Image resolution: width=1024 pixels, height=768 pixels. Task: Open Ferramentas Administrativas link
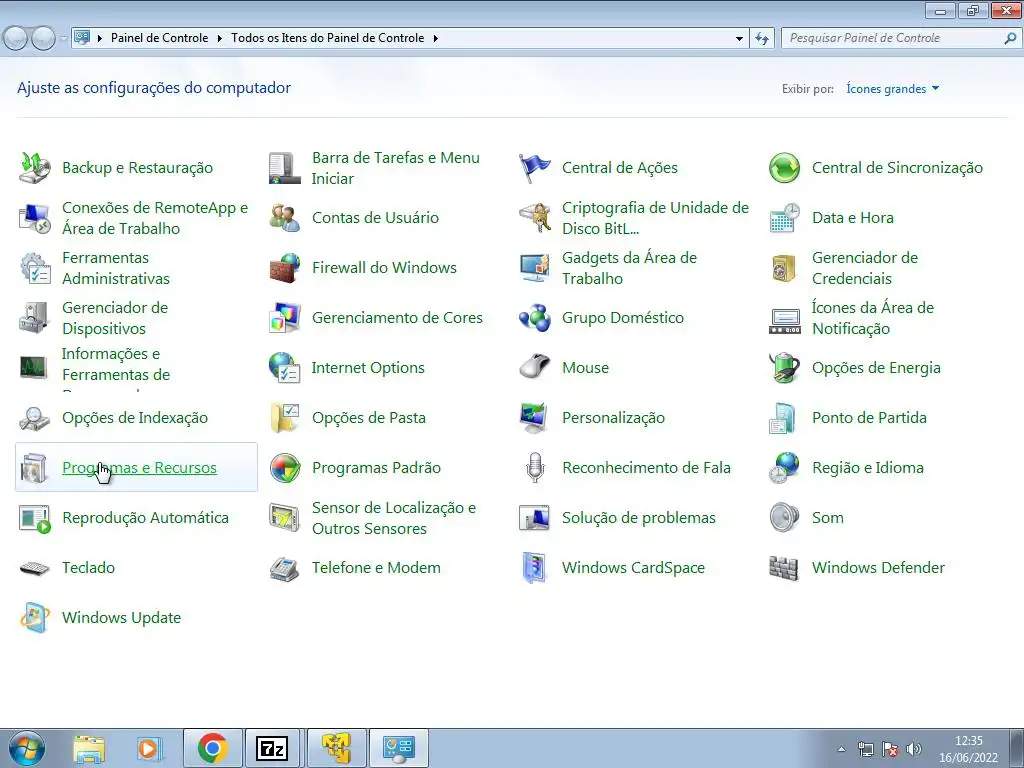click(x=116, y=268)
